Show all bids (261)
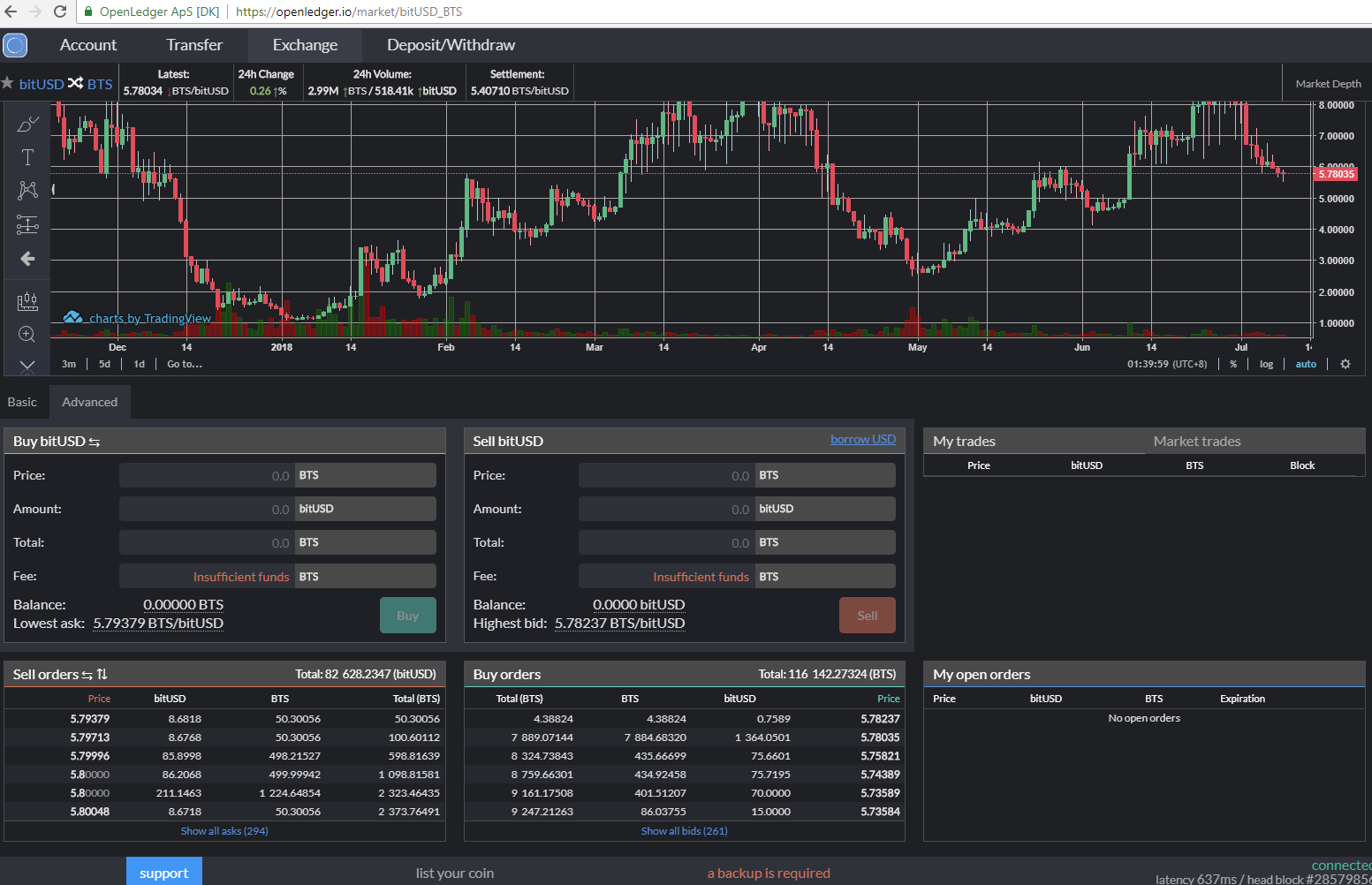 point(685,831)
